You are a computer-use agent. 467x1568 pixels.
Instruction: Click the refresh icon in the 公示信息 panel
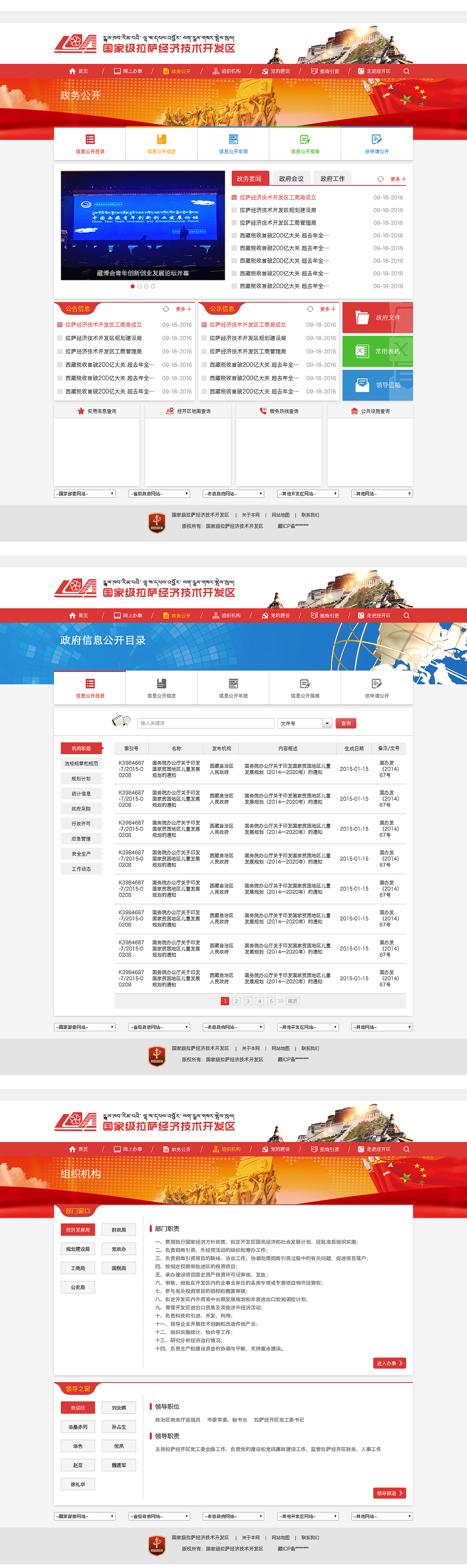click(310, 309)
